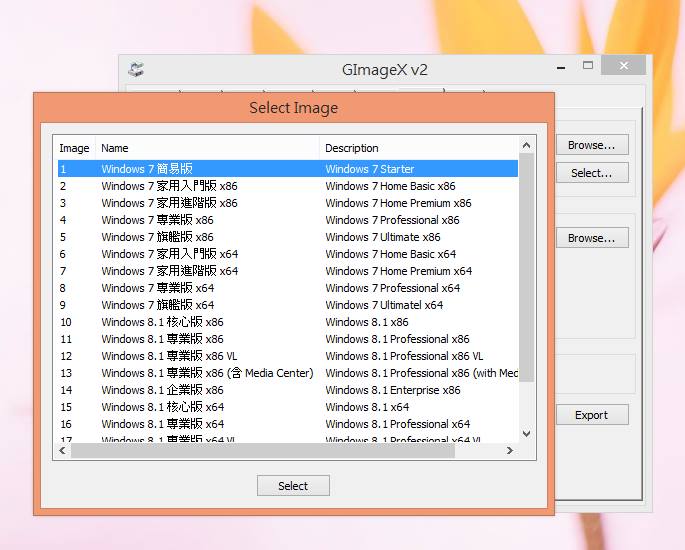Click description Windows 7 Ultimatel x64
This screenshot has height=550, width=685.
point(384,305)
